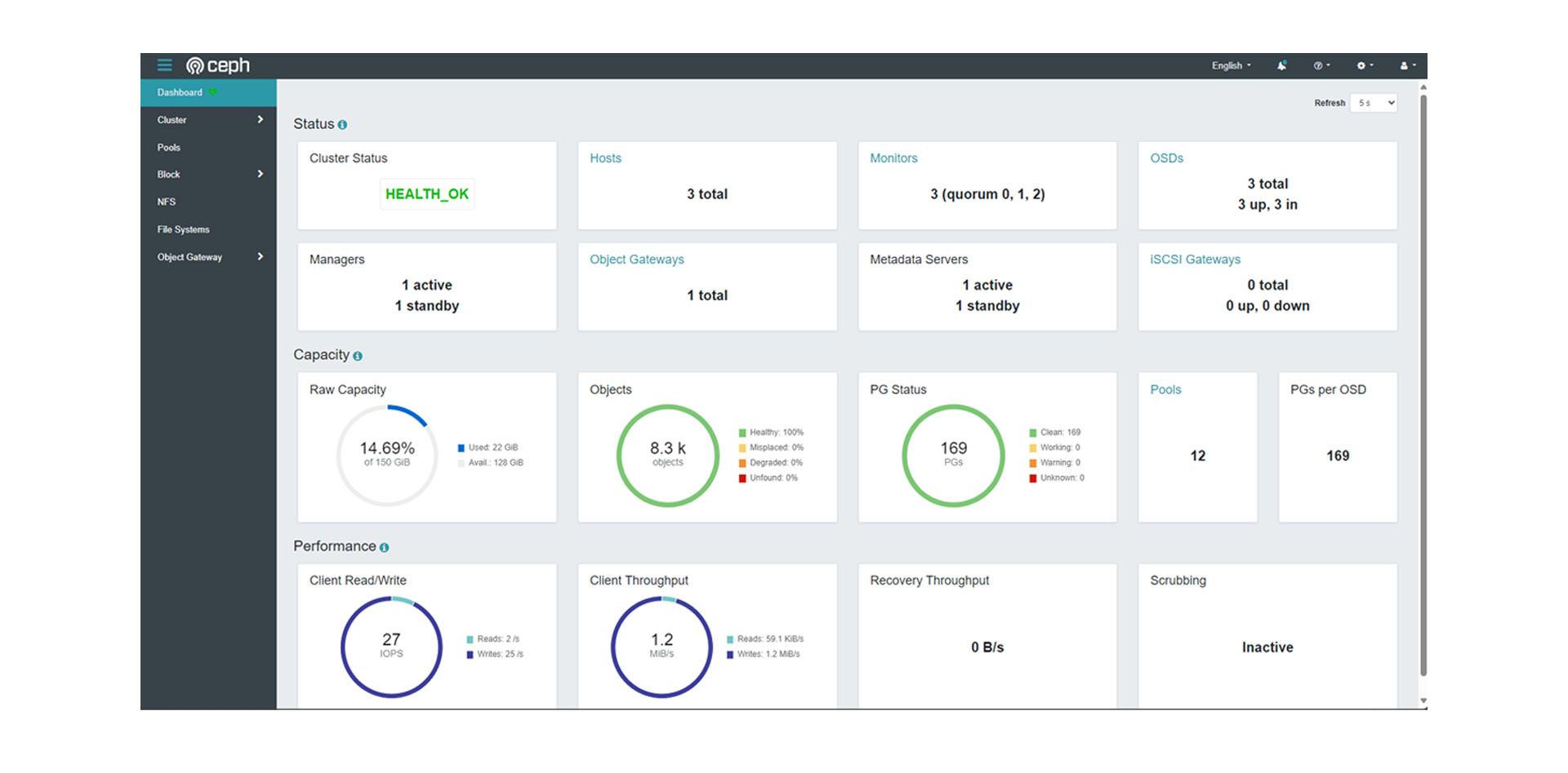Click the Client Read/Write IOPS donut chart

[391, 646]
